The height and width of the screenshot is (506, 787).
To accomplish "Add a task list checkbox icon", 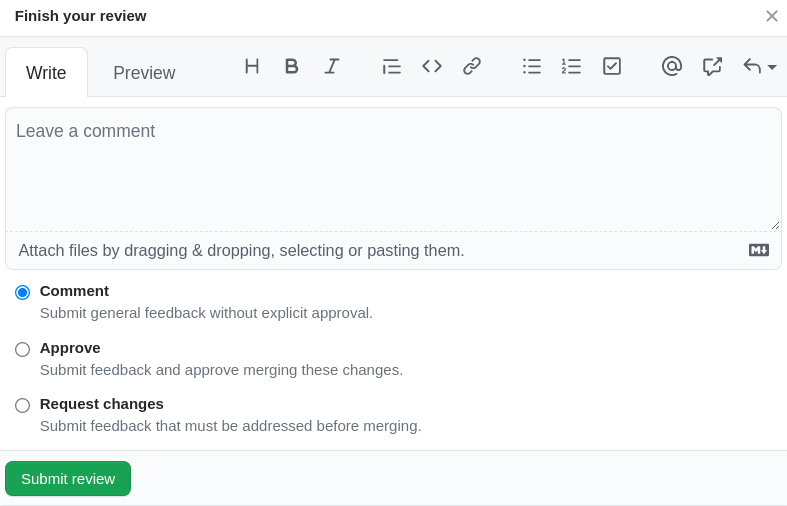I will coord(612,66).
